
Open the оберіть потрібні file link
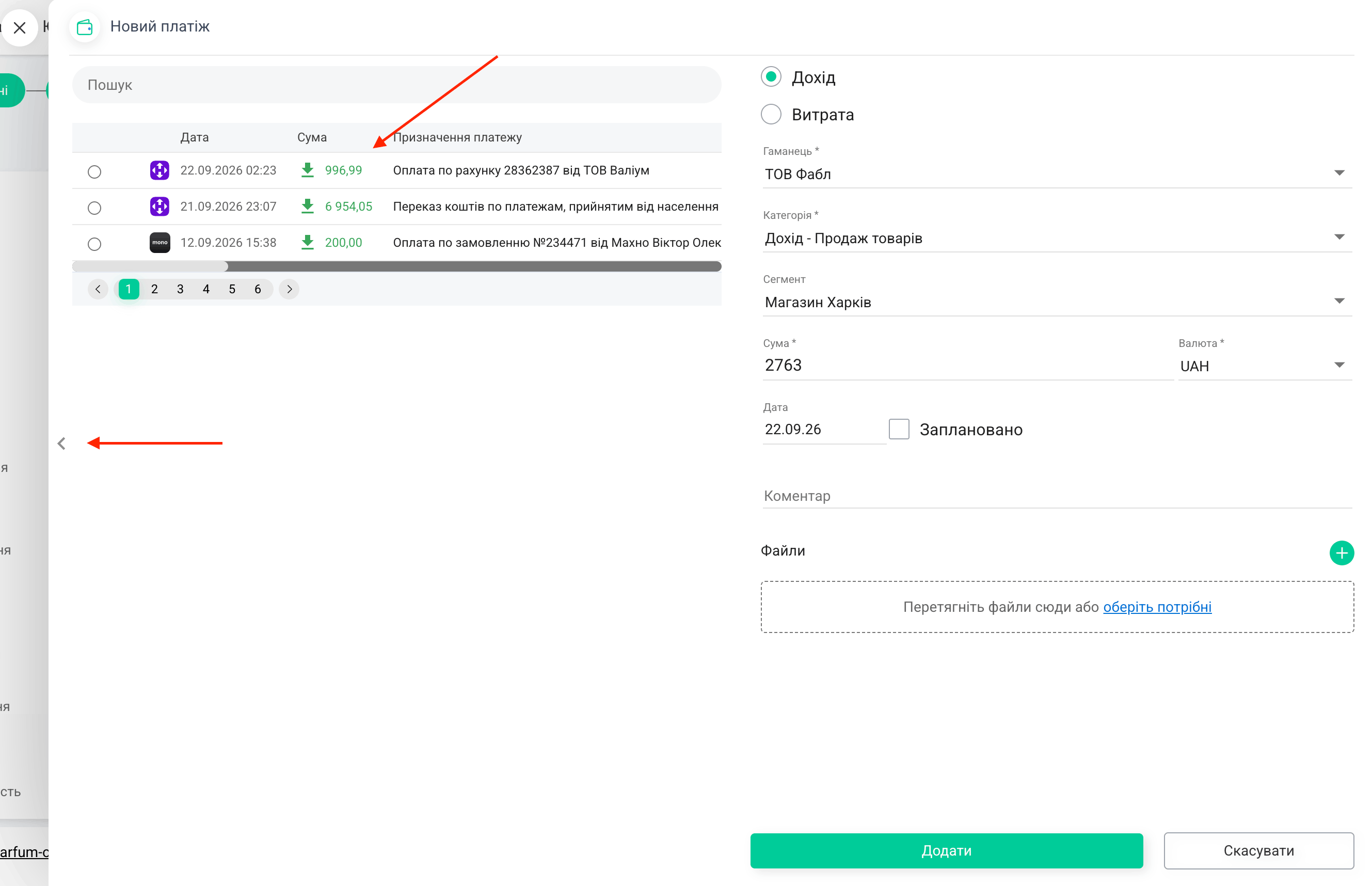[x=1156, y=607]
